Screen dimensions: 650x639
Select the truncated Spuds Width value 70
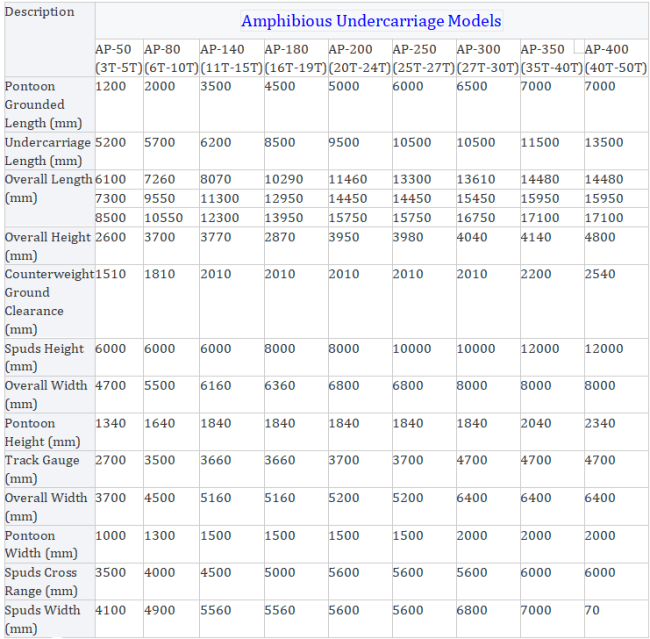(592, 610)
